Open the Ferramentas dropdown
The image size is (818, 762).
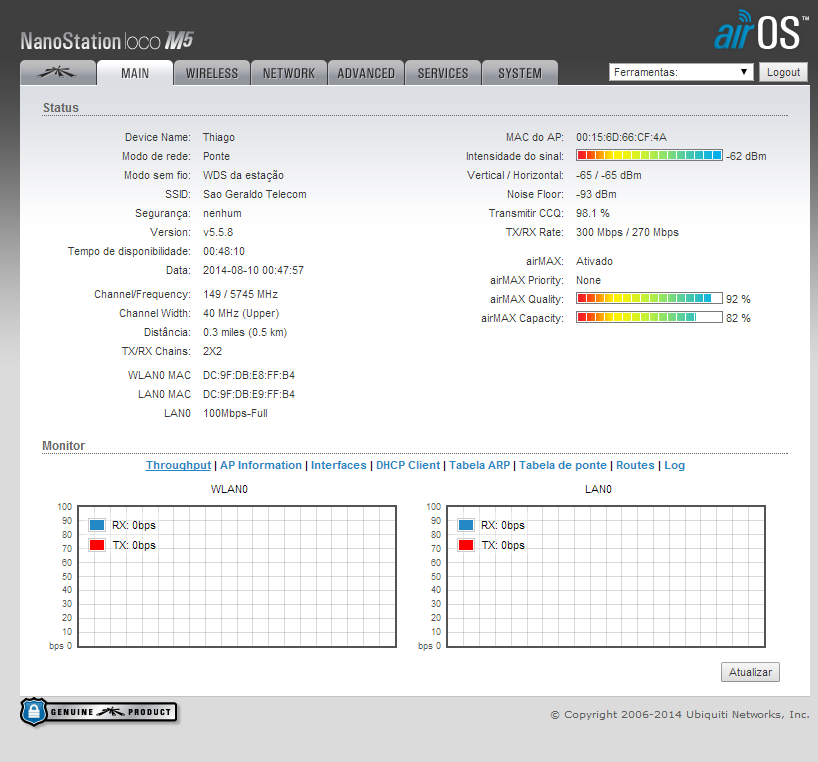pyautogui.click(x=681, y=72)
